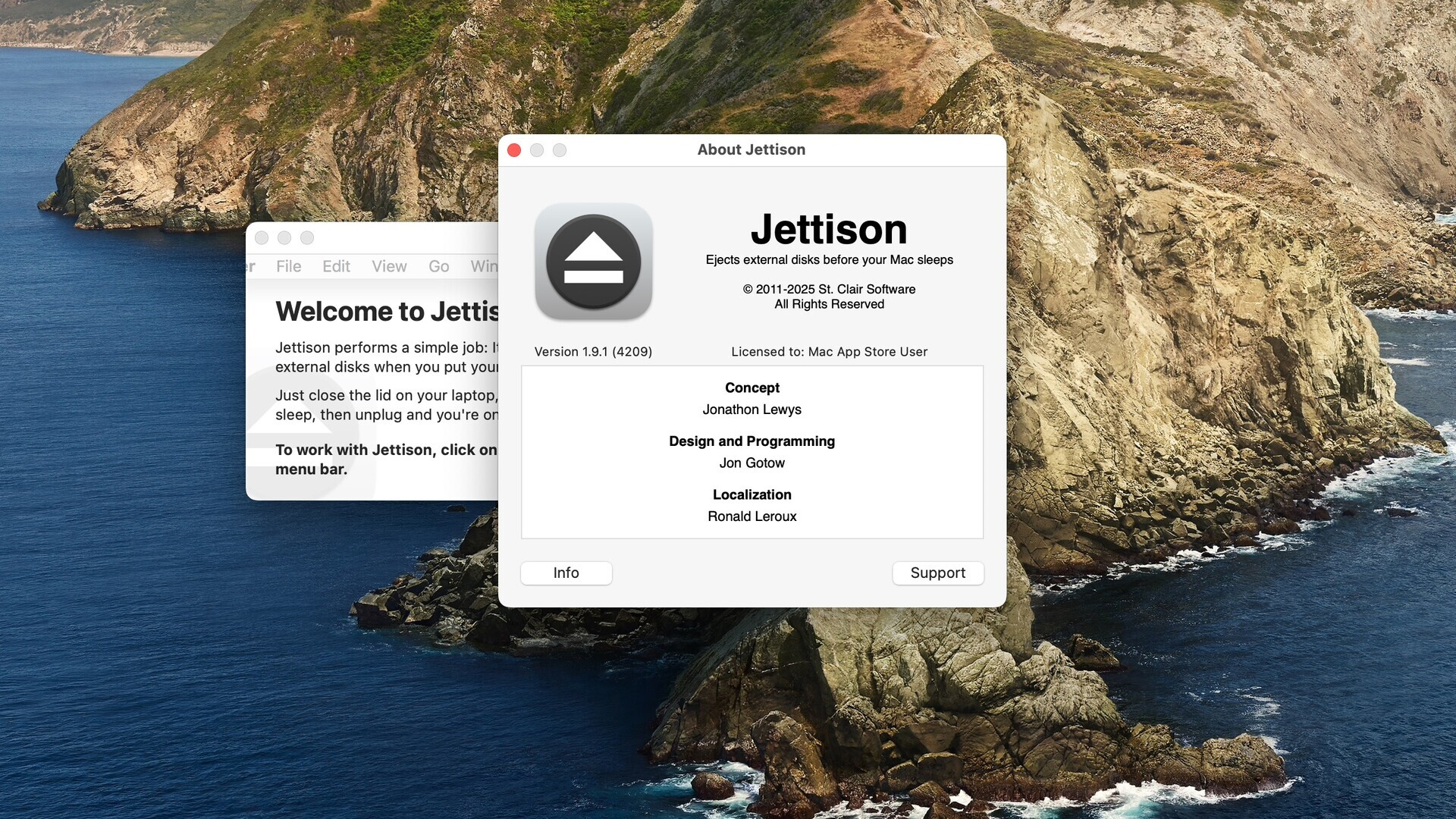The image size is (1456, 819).
Task: Click the About Jettison title bar
Action: tap(752, 149)
